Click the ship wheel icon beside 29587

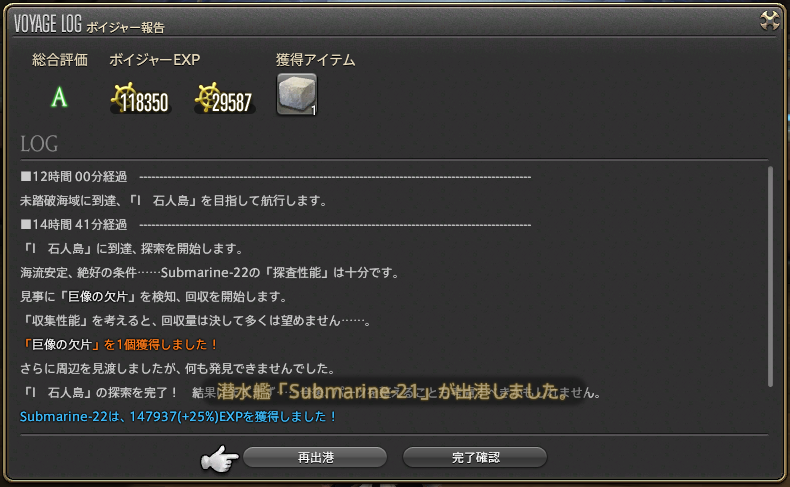click(208, 97)
